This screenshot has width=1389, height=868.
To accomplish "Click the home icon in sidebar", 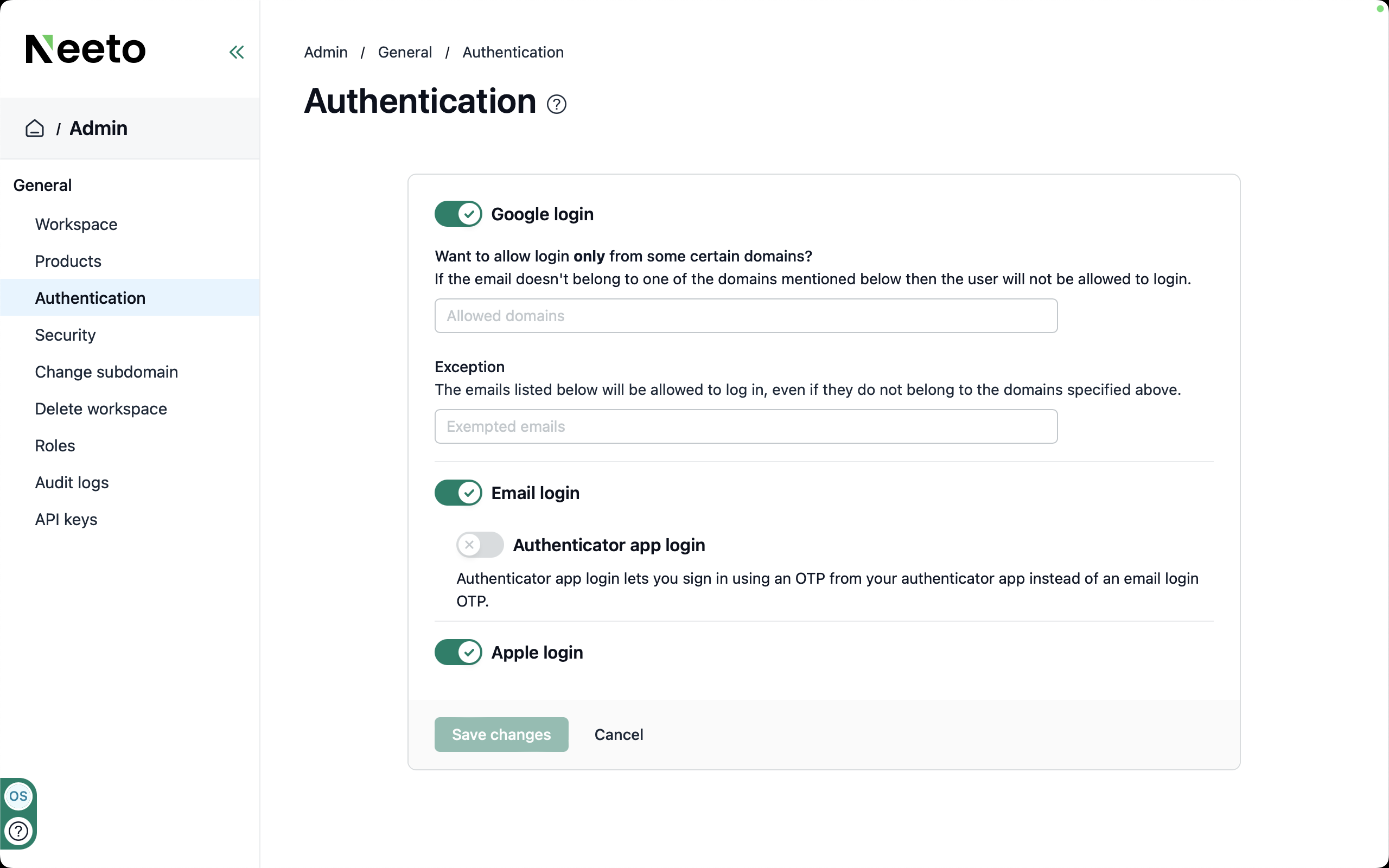I will pos(34,128).
